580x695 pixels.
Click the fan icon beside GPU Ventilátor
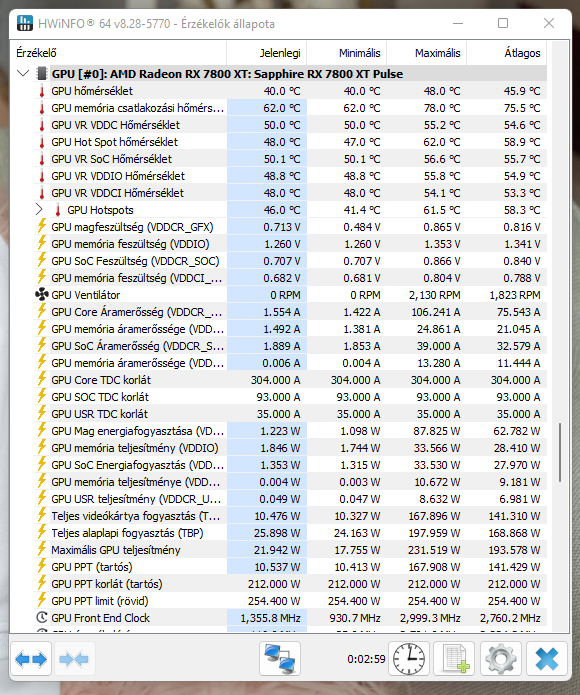(x=42, y=295)
